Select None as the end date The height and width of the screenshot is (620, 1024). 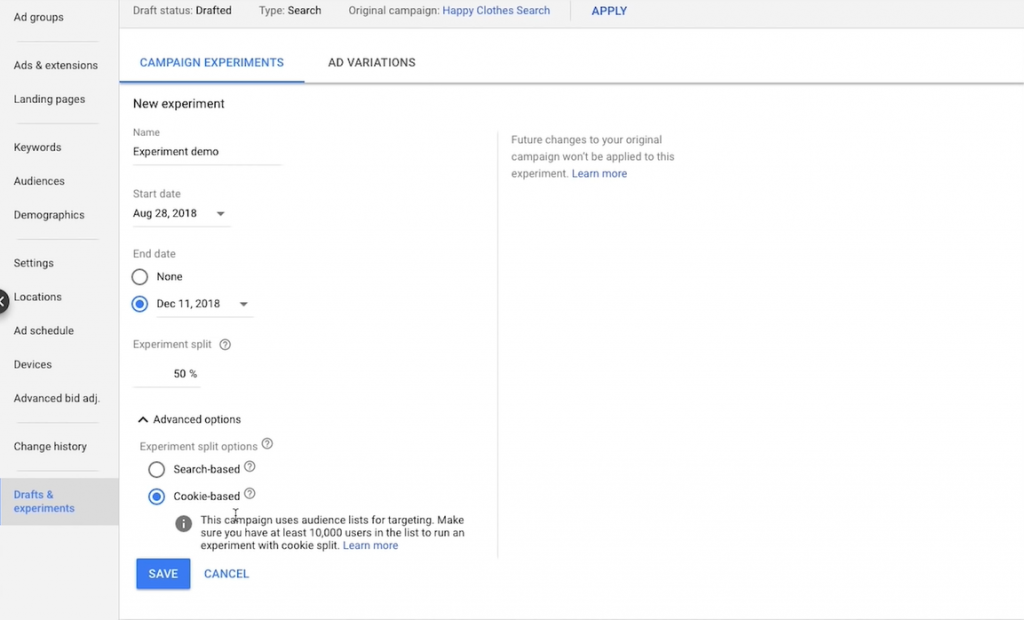[140, 276]
